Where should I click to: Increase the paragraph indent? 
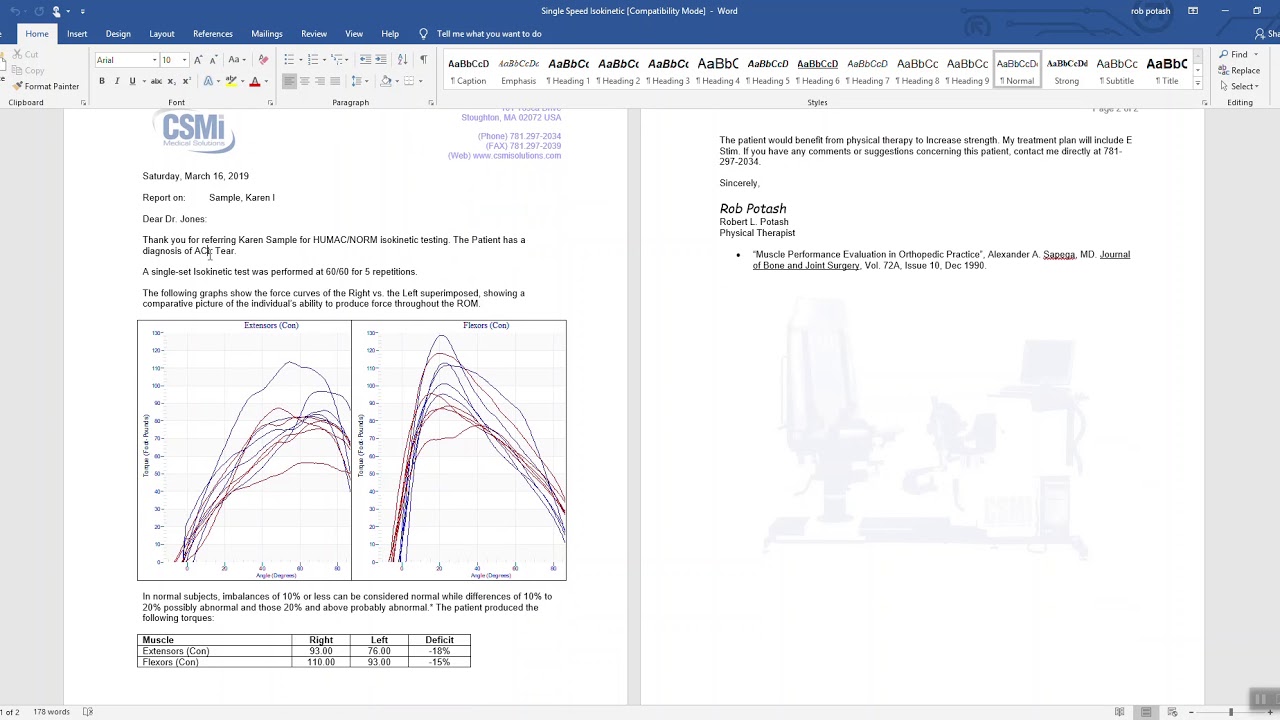381,60
